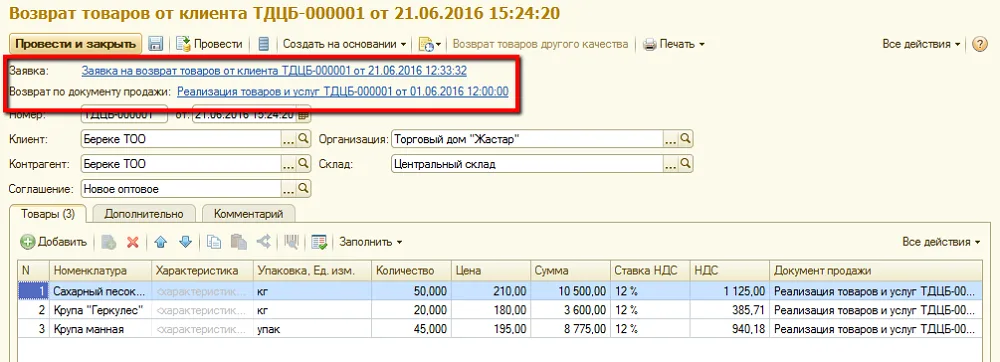Click the Провести и закрыть button
Image resolution: width=1000 pixels, height=362 pixels.
(x=75, y=44)
